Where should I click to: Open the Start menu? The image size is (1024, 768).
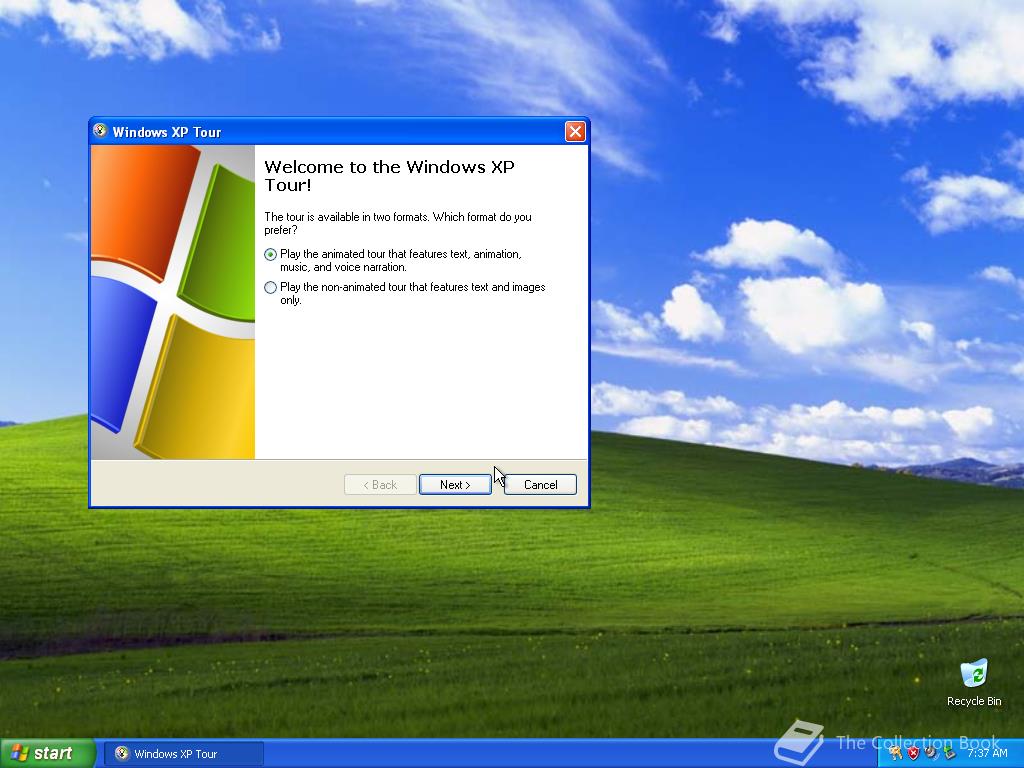(47, 754)
